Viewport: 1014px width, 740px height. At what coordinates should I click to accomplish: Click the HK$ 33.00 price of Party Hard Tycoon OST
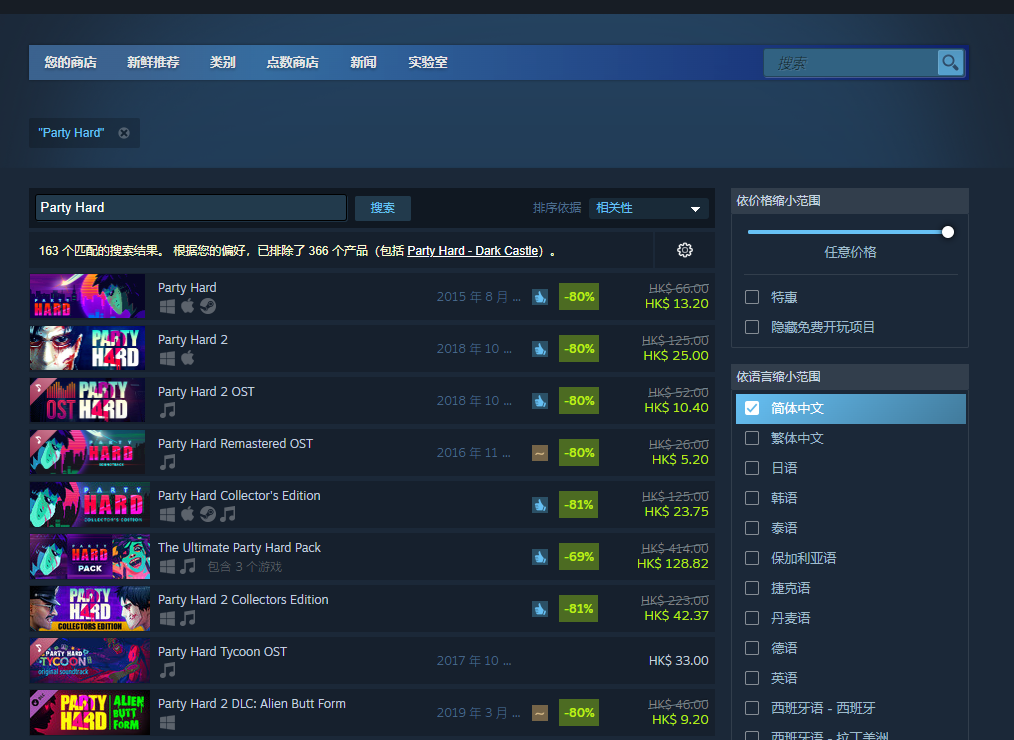[x=678, y=661]
